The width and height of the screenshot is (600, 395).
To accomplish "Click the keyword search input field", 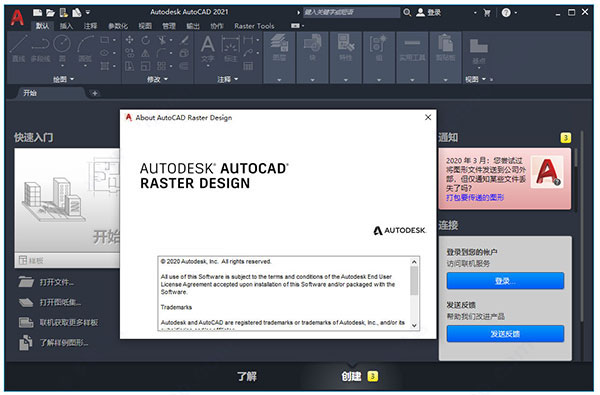I will pos(352,13).
